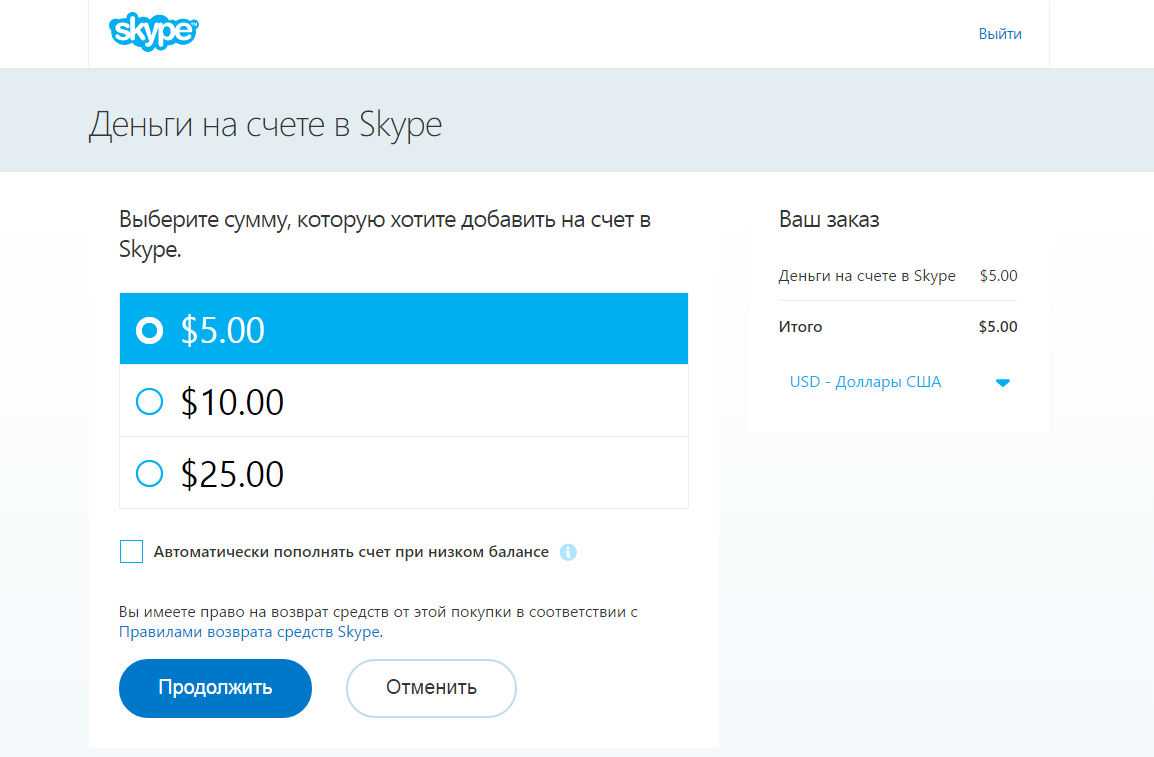The image size is (1154, 757).
Task: Click the info icon beside auto-recharge option
Action: pyautogui.click(x=568, y=552)
